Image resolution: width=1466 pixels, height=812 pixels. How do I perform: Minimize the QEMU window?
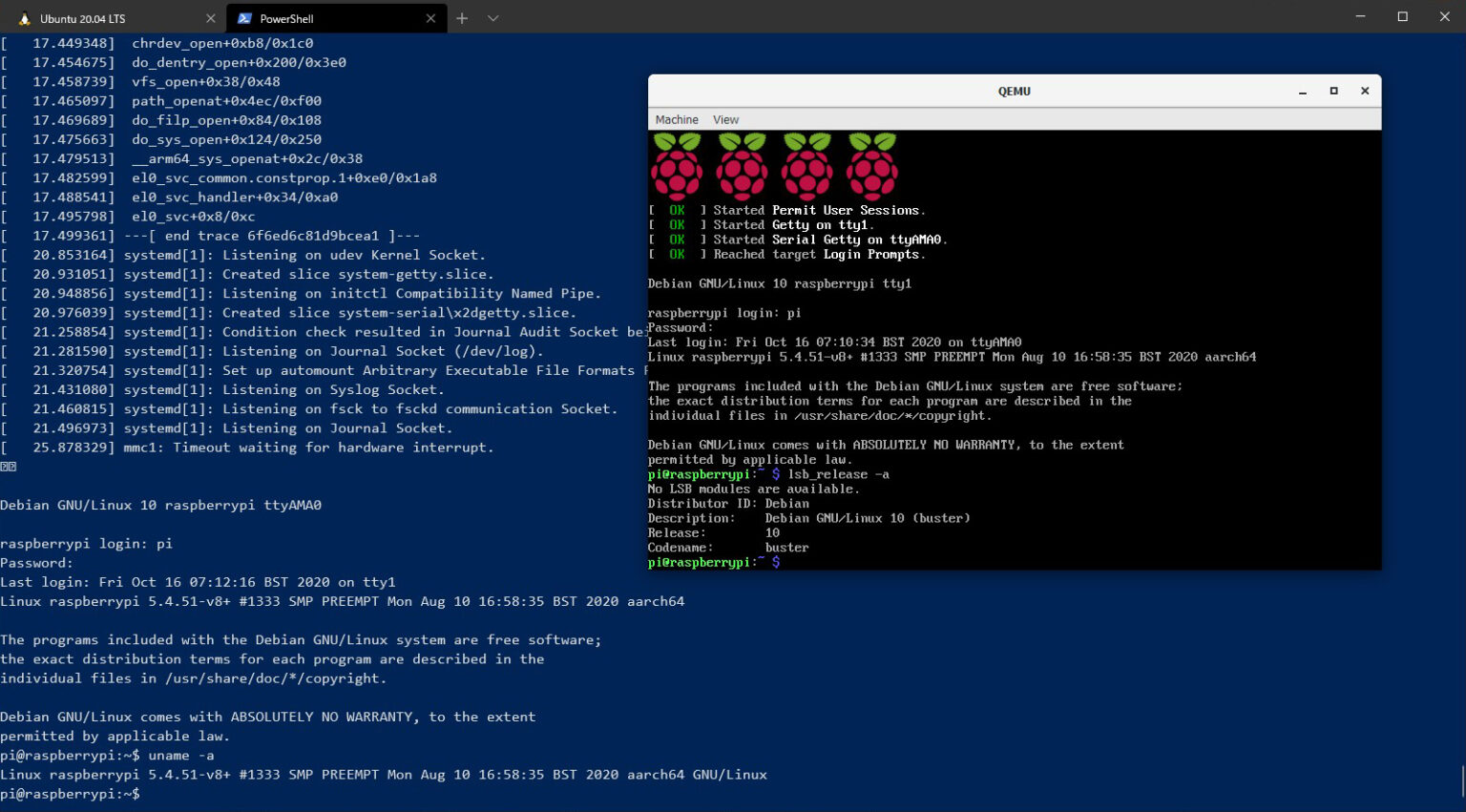1303,92
